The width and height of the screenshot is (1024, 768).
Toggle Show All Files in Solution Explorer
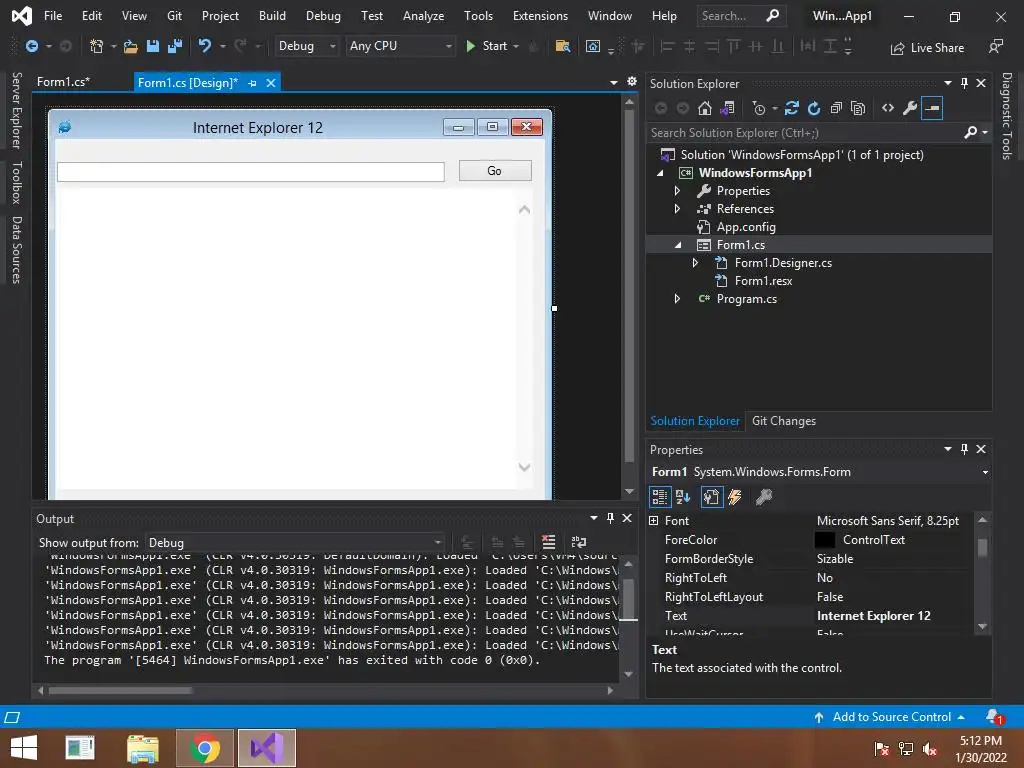point(858,108)
